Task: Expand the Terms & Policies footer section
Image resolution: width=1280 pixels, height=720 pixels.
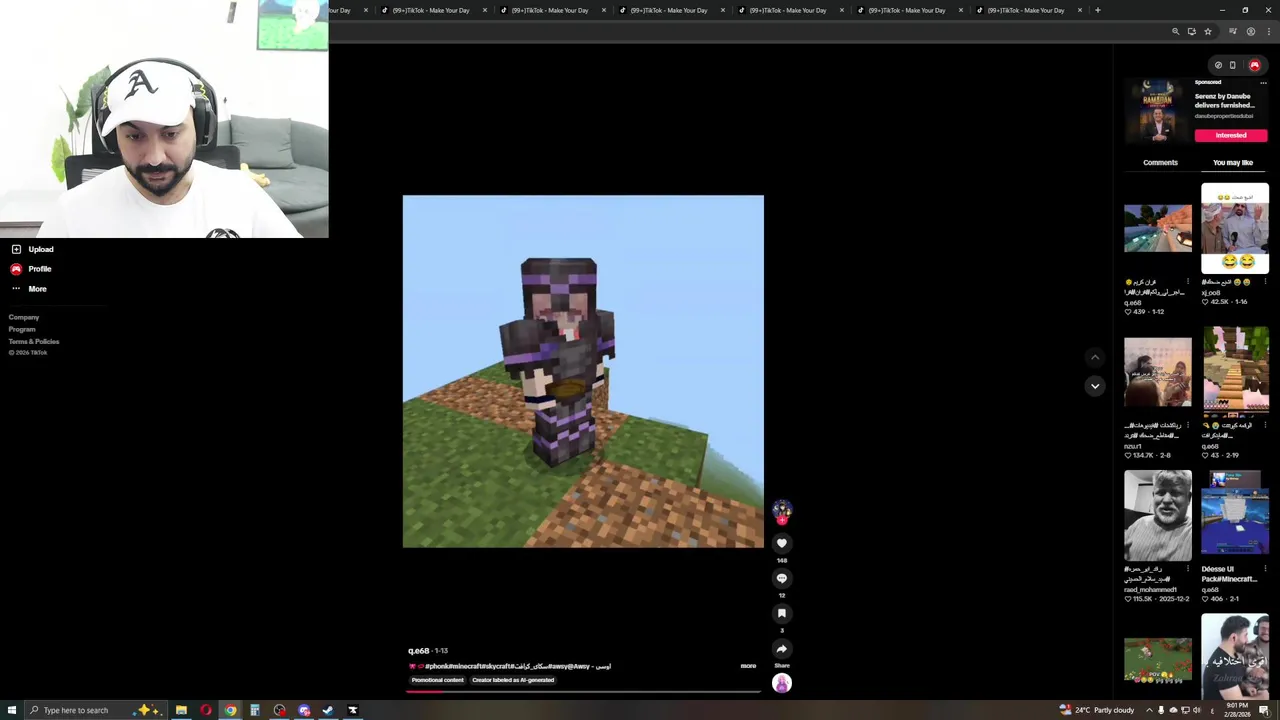Action: click(34, 341)
